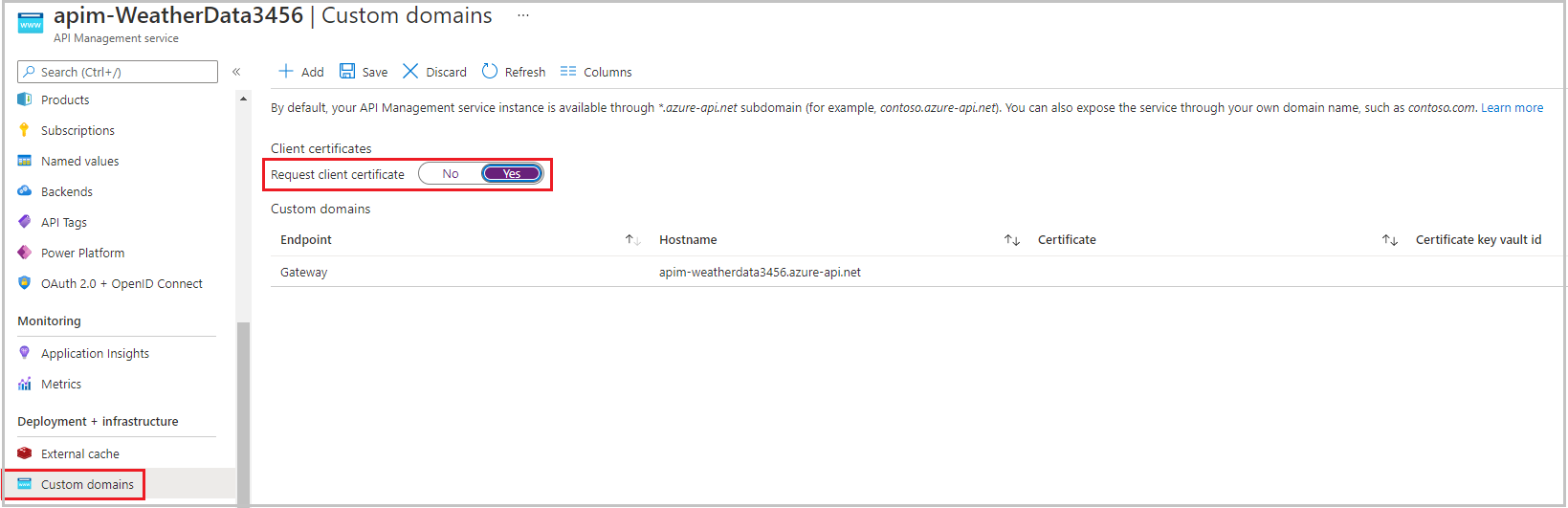Image resolution: width=1568 pixels, height=508 pixels.
Task: Click the API Management service header icon
Action: [x=31, y=23]
